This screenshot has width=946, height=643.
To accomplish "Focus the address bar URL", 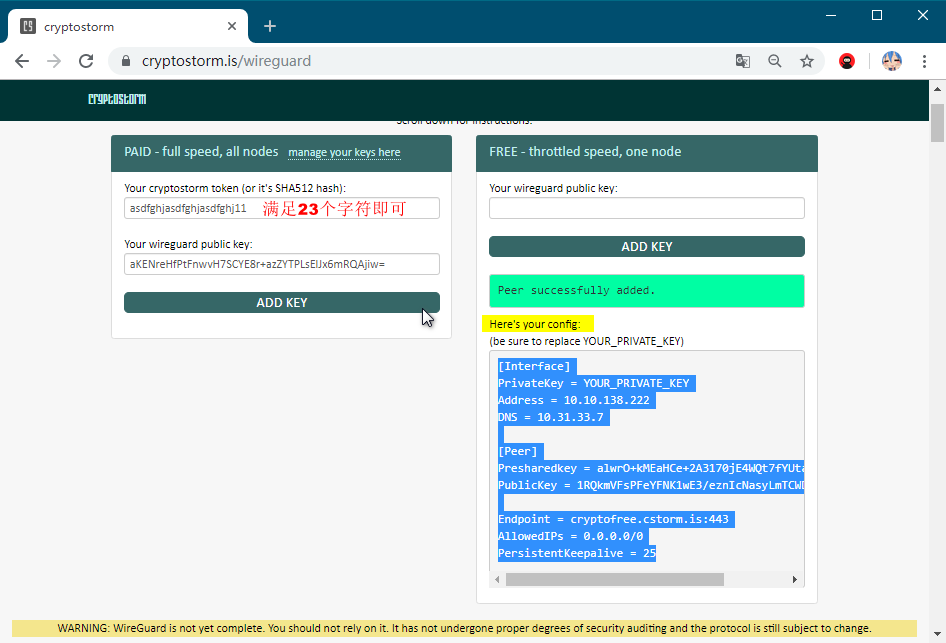I will [x=226, y=61].
